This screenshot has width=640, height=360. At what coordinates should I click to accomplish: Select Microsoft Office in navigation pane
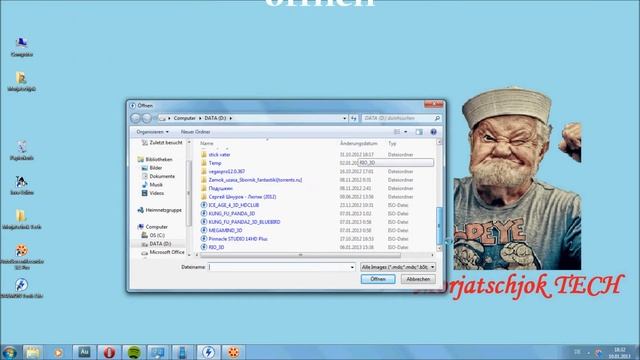pos(163,252)
